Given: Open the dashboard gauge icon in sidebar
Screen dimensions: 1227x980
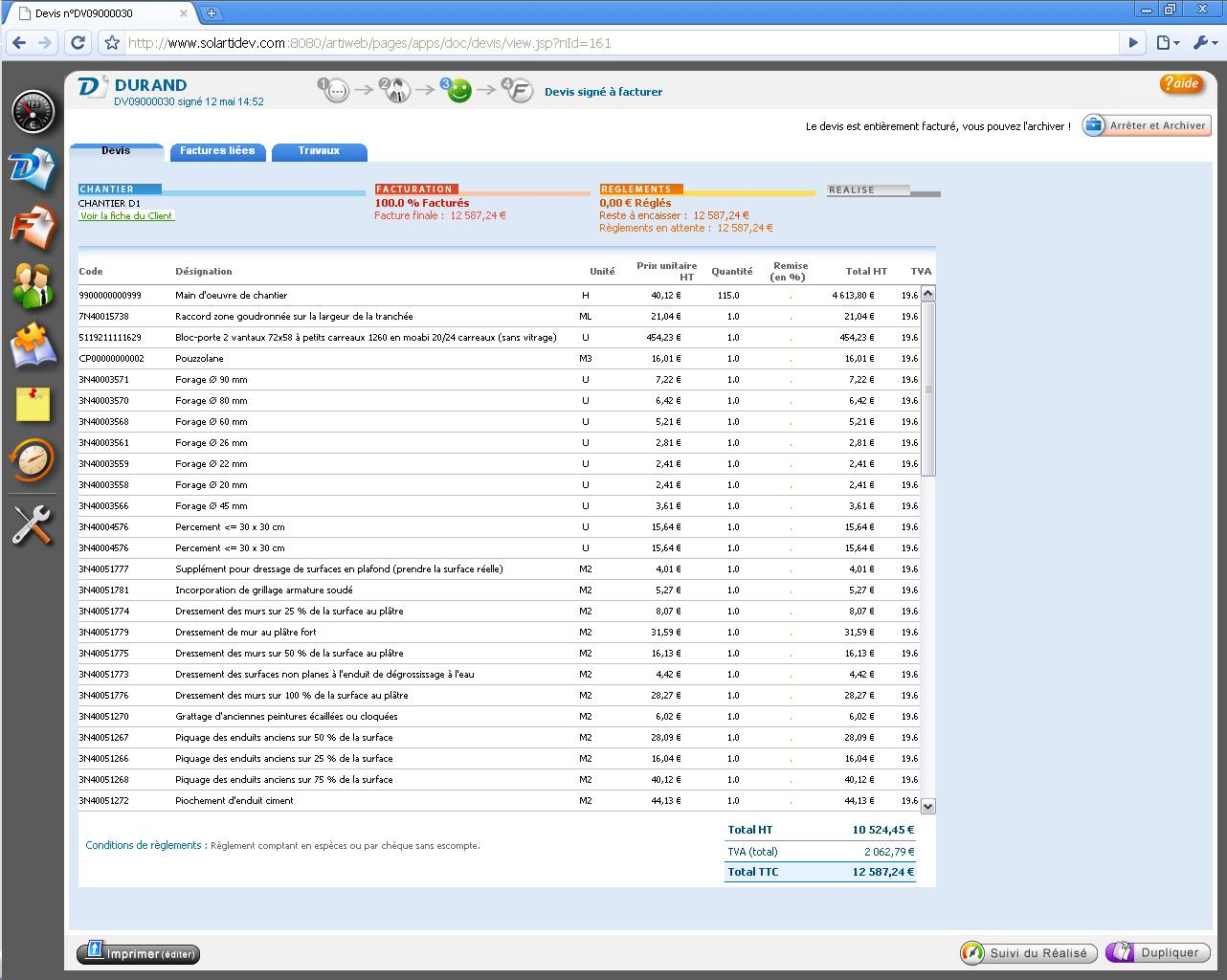Looking at the screenshot, I should pos(33,112).
